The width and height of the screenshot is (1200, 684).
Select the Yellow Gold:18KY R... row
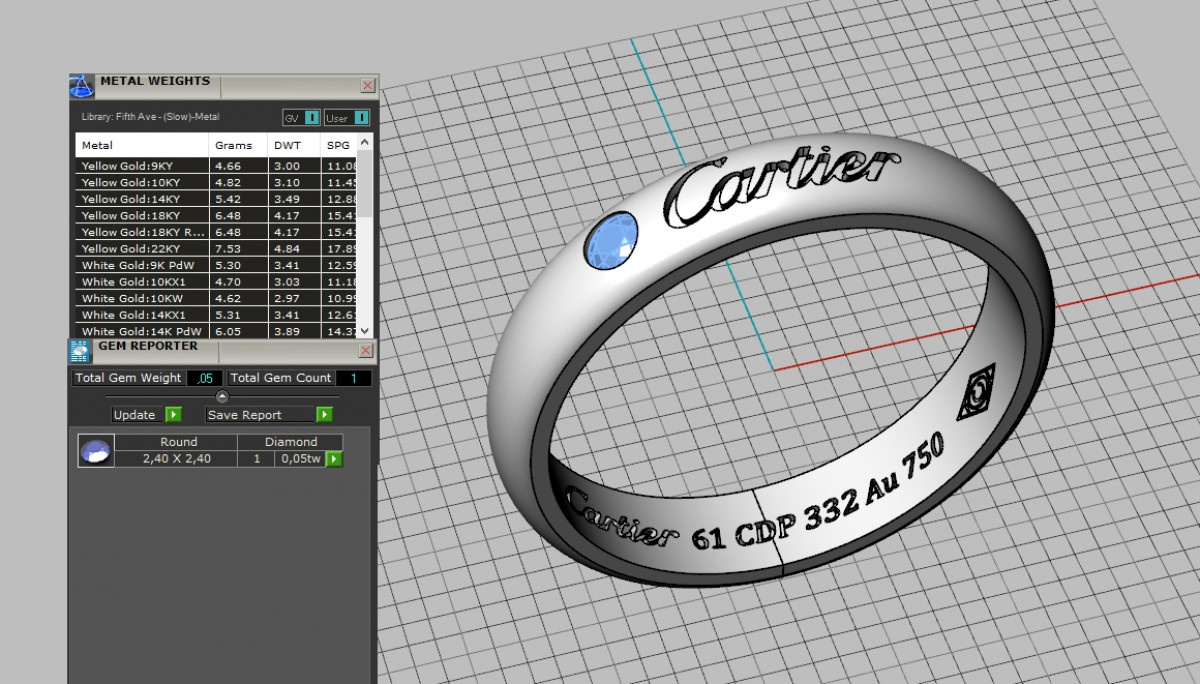click(x=217, y=232)
